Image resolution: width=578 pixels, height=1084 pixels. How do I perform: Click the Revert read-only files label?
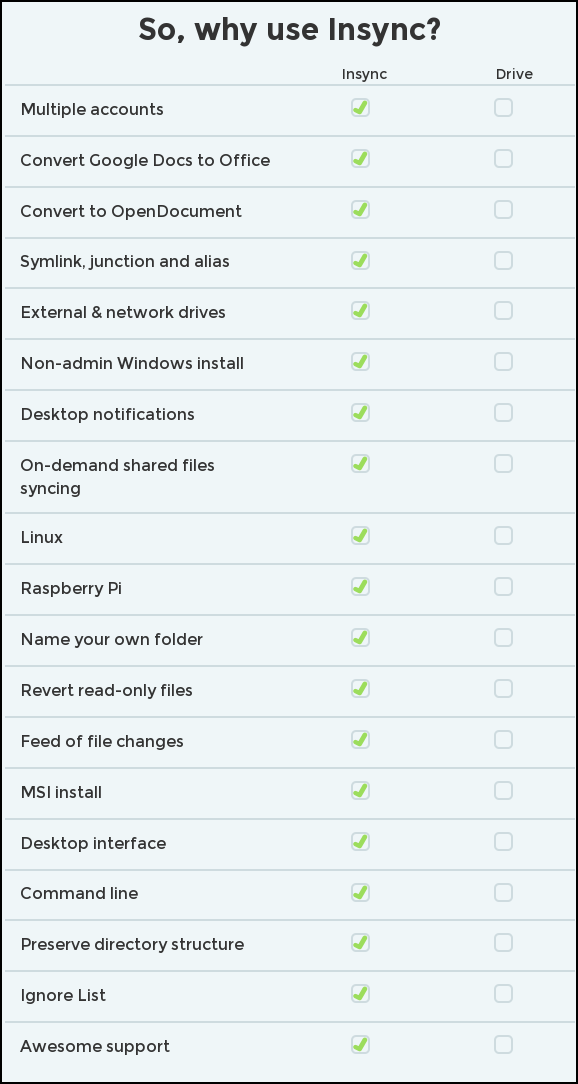[x=106, y=691]
